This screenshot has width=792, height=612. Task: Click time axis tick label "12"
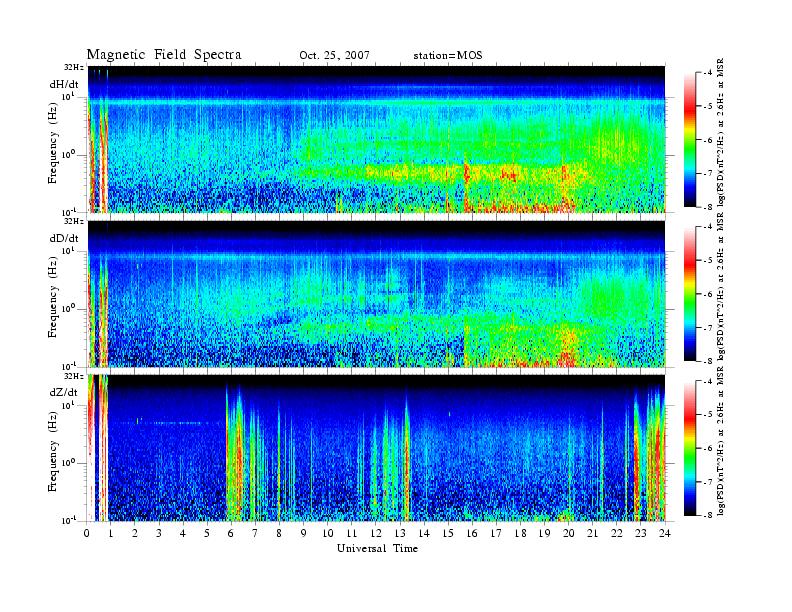coord(376,534)
